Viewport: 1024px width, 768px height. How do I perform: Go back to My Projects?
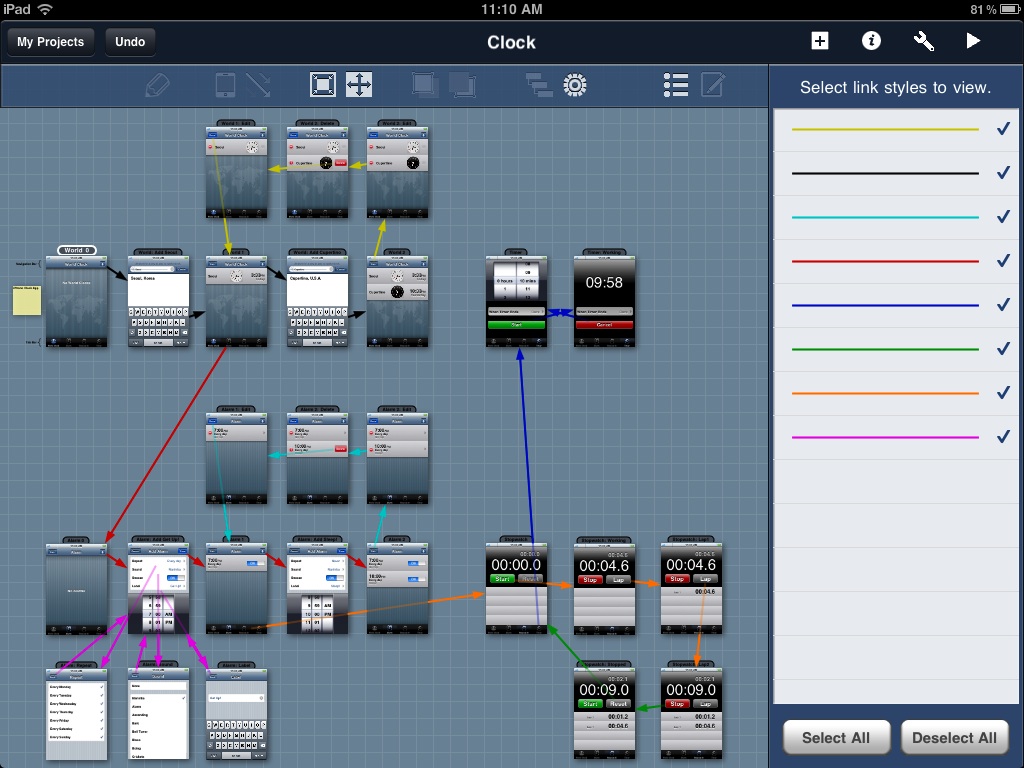52,42
